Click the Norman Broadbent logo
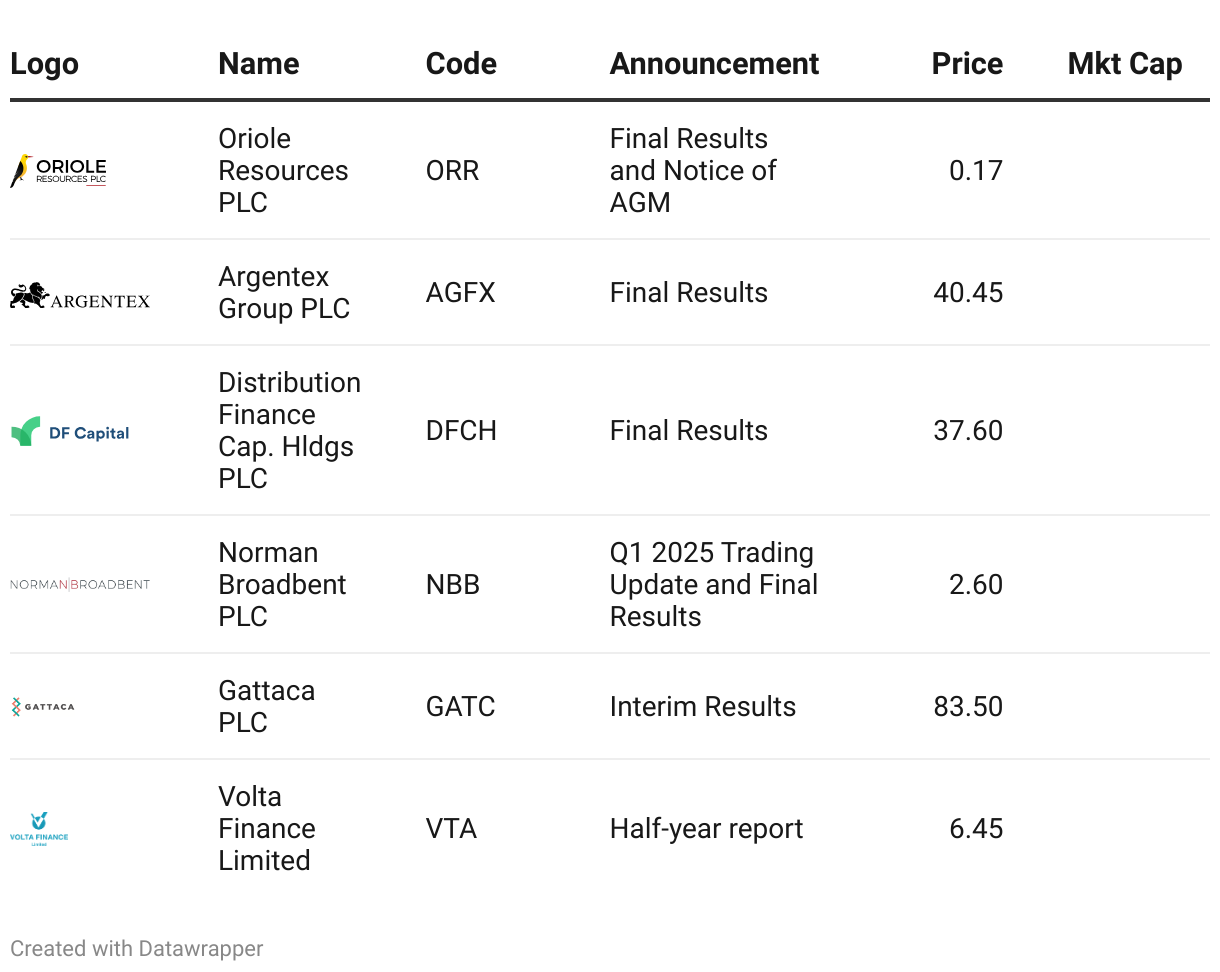The image size is (1220, 972). 80,585
